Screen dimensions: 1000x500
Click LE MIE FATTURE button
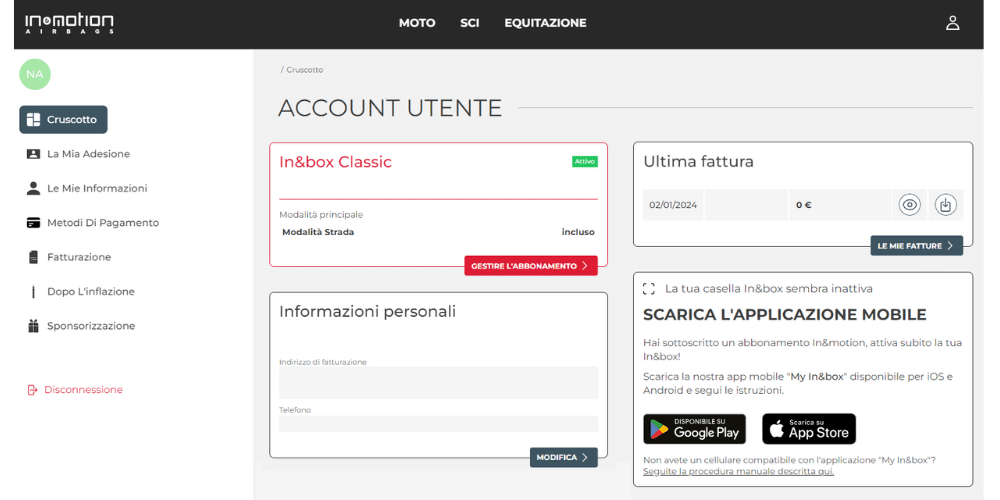[916, 246]
